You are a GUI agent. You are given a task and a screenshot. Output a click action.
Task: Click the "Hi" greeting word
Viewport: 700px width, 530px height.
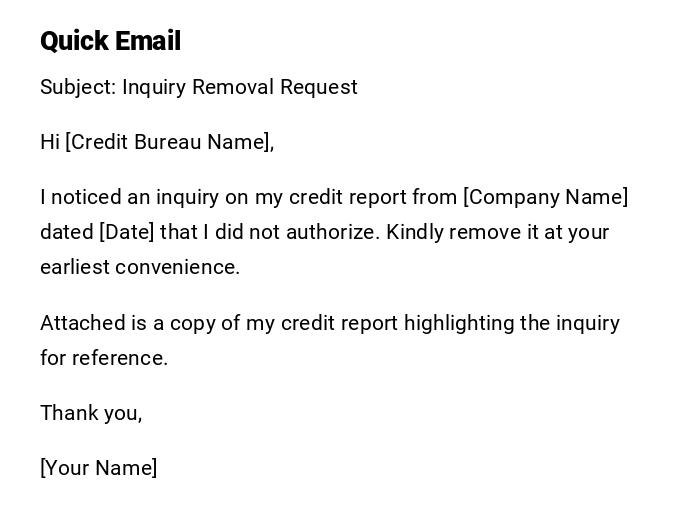(50, 142)
